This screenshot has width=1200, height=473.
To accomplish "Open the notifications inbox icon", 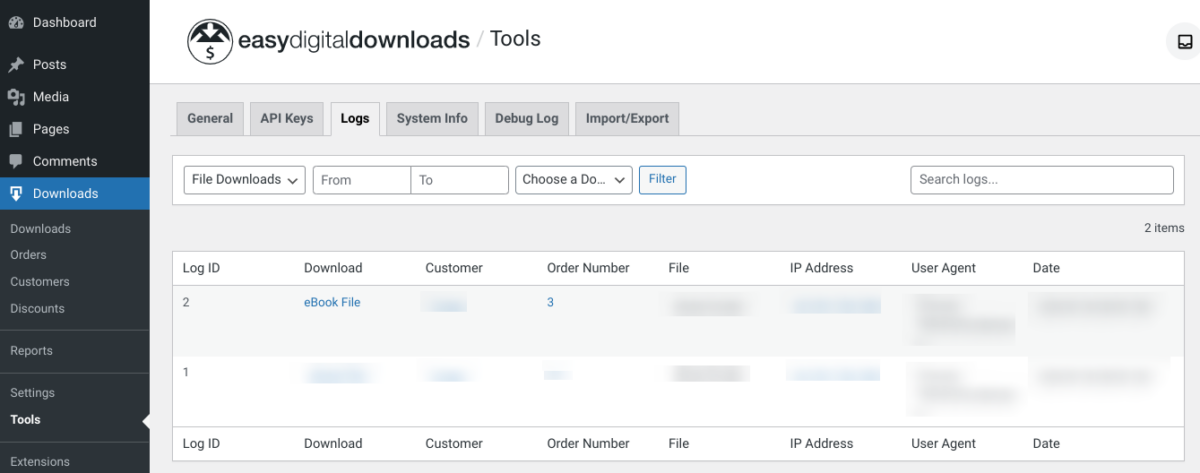I will pyautogui.click(x=1184, y=42).
